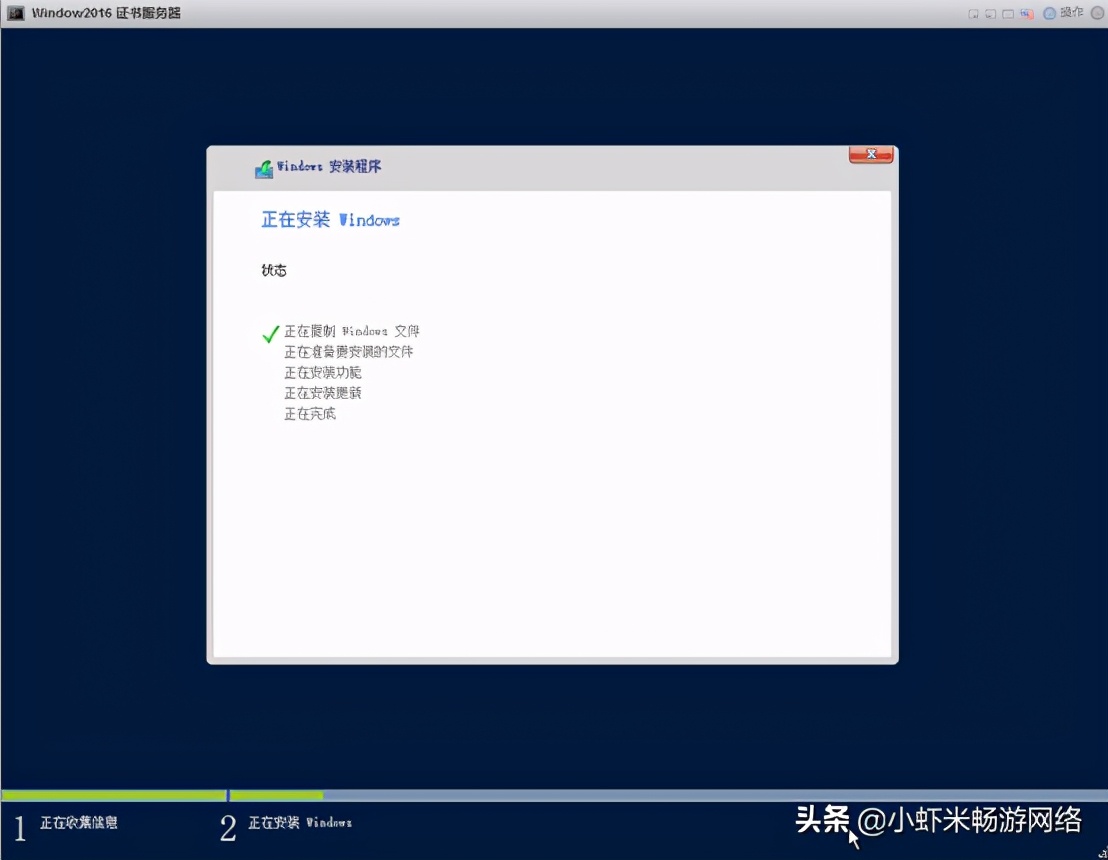Click the overall installation progress bar
Image resolution: width=1108 pixels, height=860 pixels.
[x=554, y=796]
